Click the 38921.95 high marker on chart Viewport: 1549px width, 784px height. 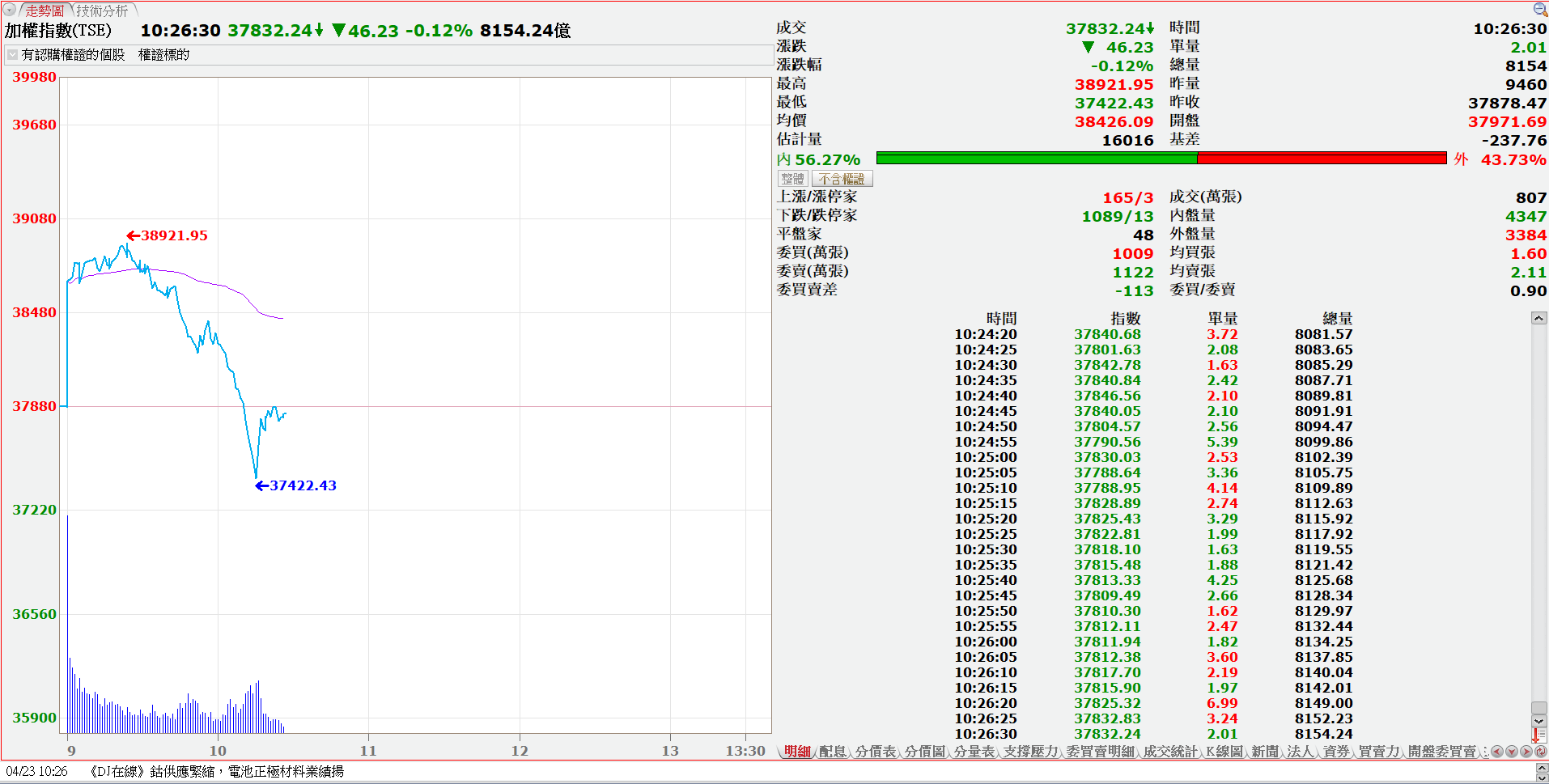click(x=167, y=235)
